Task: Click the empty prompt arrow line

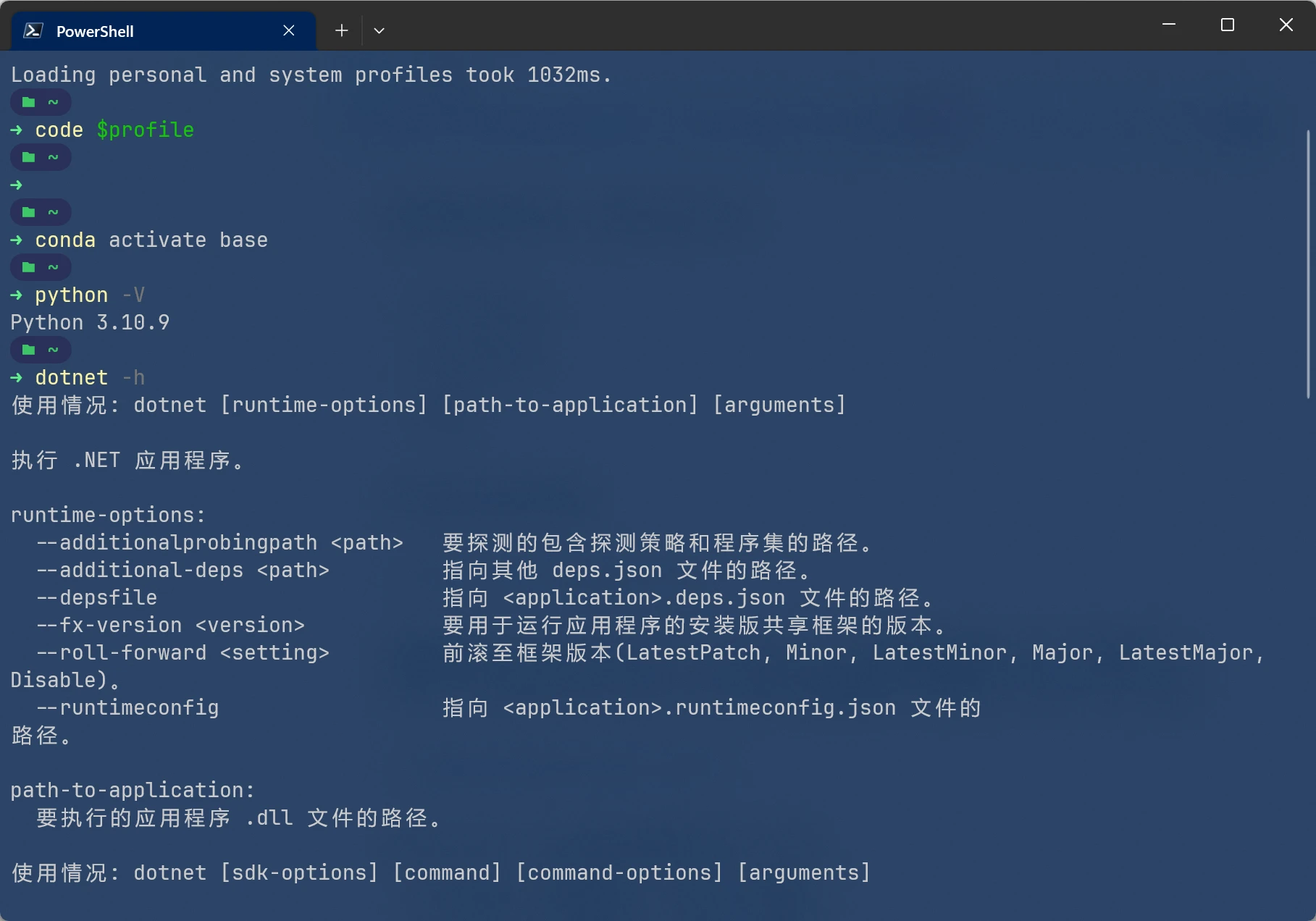Action: [x=17, y=185]
